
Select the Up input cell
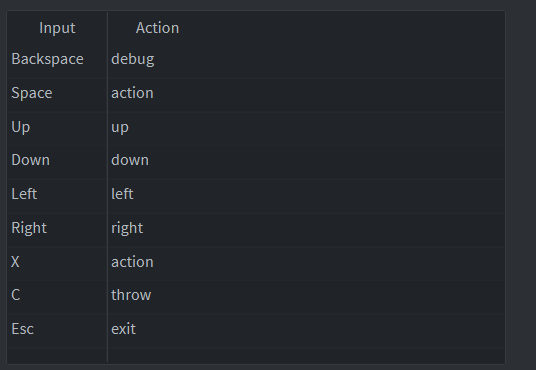click(x=57, y=127)
